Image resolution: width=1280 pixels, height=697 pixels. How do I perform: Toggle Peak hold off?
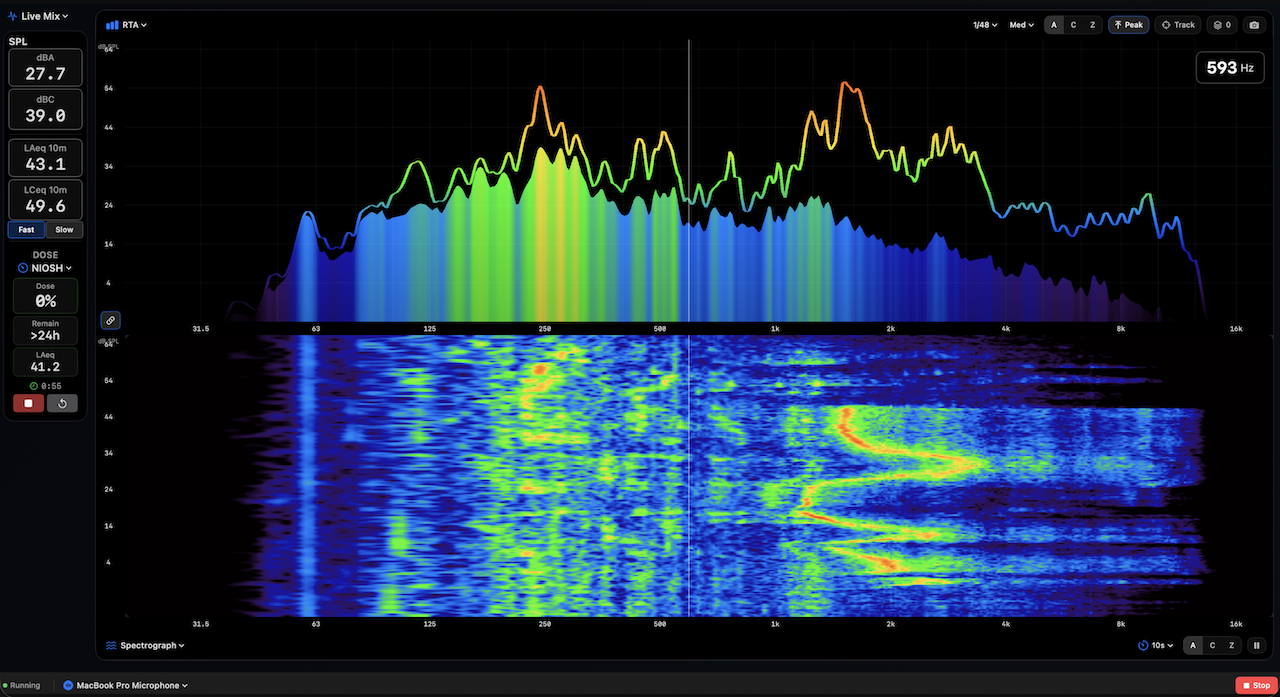point(1128,25)
